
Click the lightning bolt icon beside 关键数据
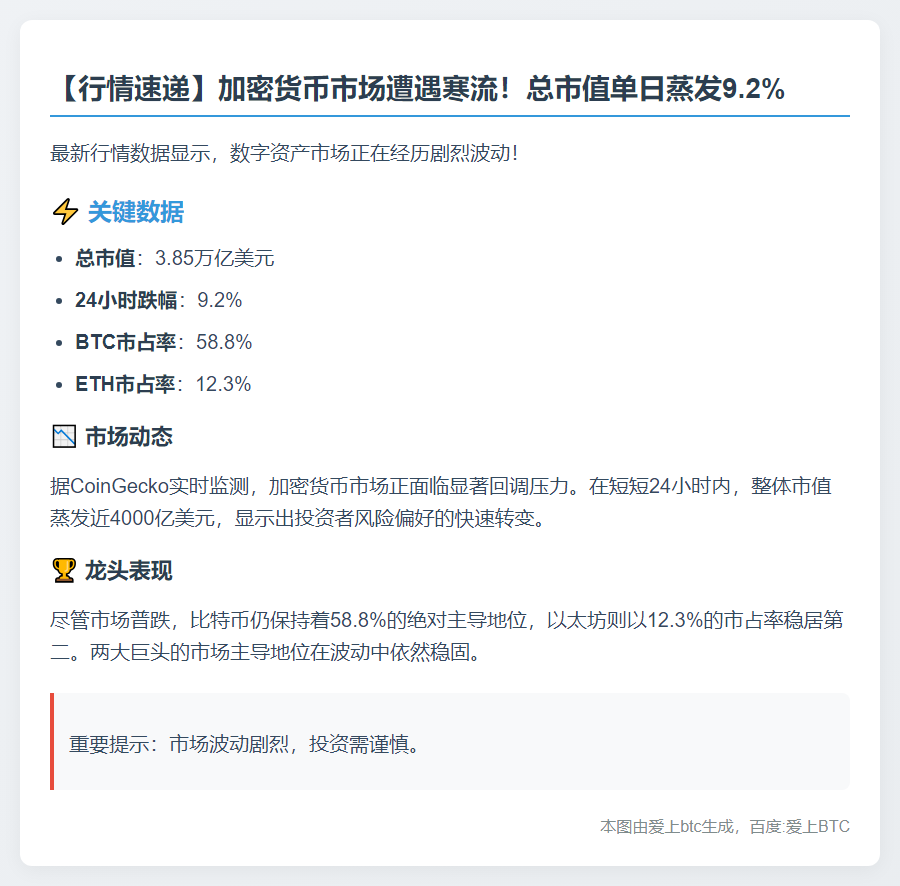click(64, 212)
